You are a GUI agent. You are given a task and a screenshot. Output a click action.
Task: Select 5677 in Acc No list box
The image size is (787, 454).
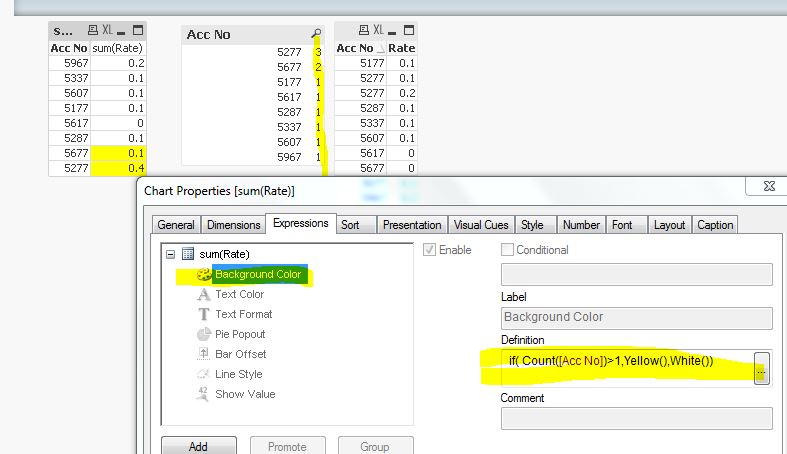tap(251, 67)
